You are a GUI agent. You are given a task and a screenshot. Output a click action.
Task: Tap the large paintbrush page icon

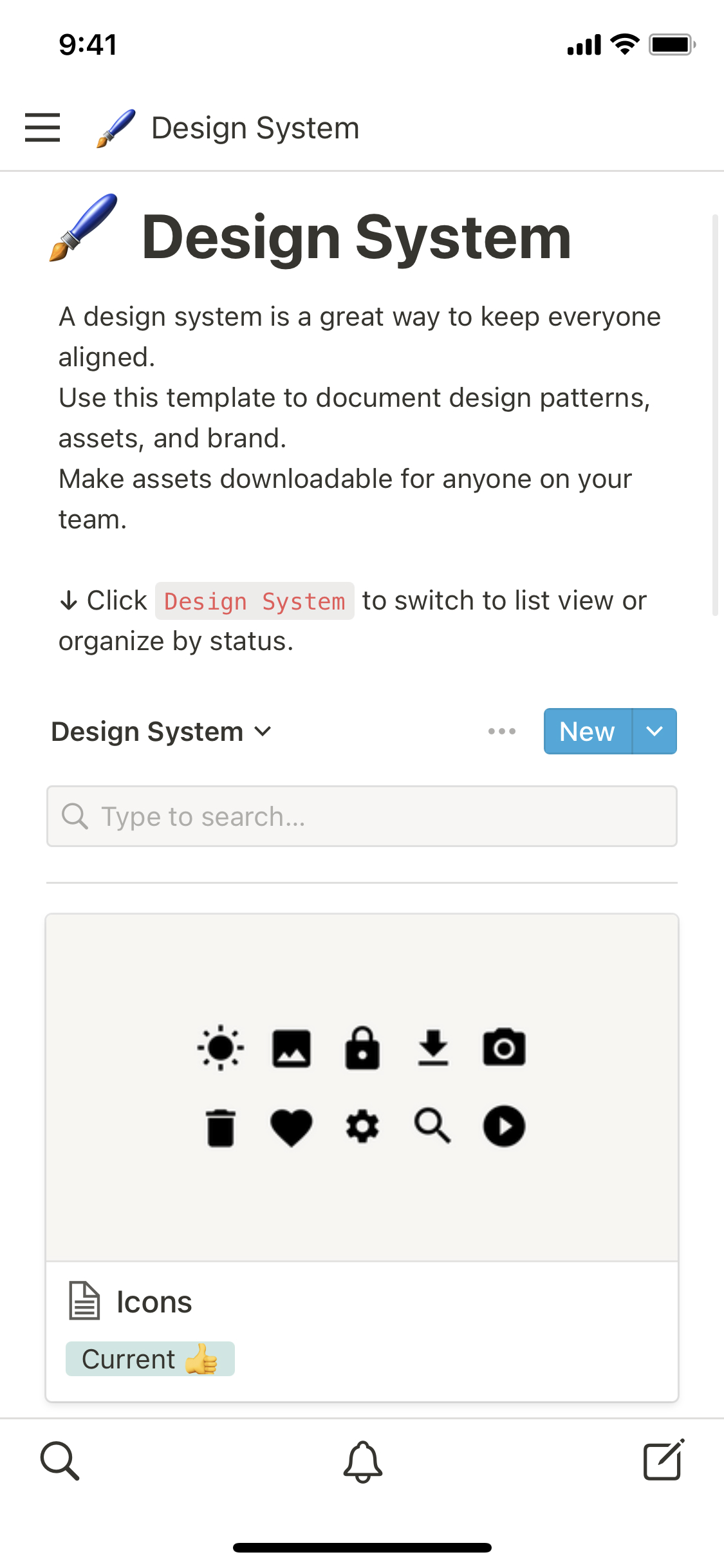(x=84, y=228)
